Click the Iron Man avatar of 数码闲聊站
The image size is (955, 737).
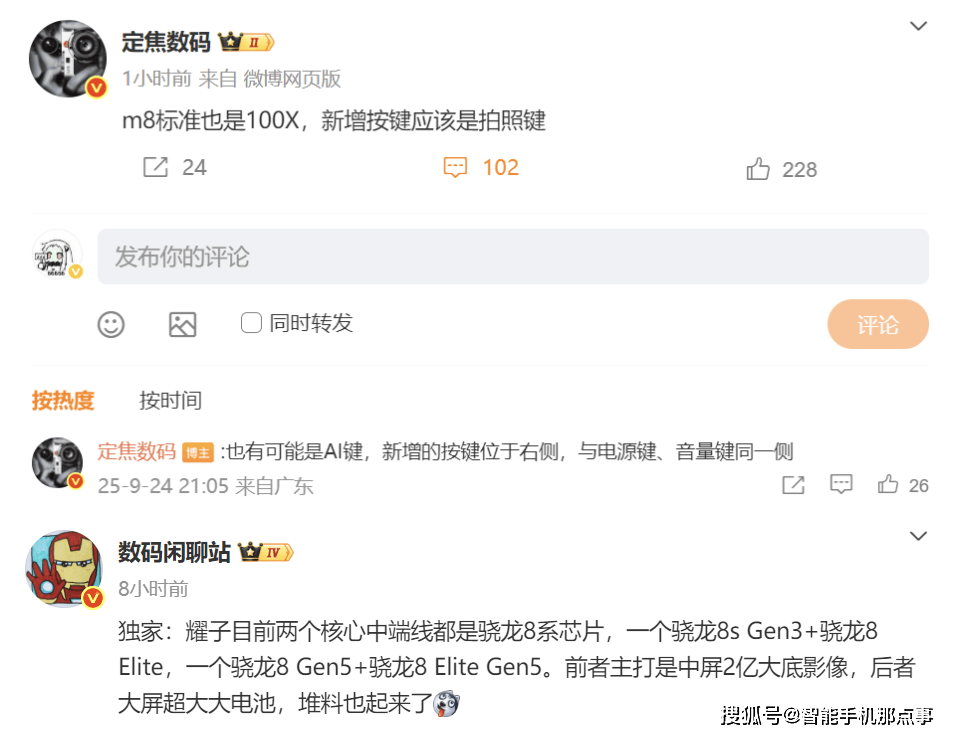(x=64, y=569)
